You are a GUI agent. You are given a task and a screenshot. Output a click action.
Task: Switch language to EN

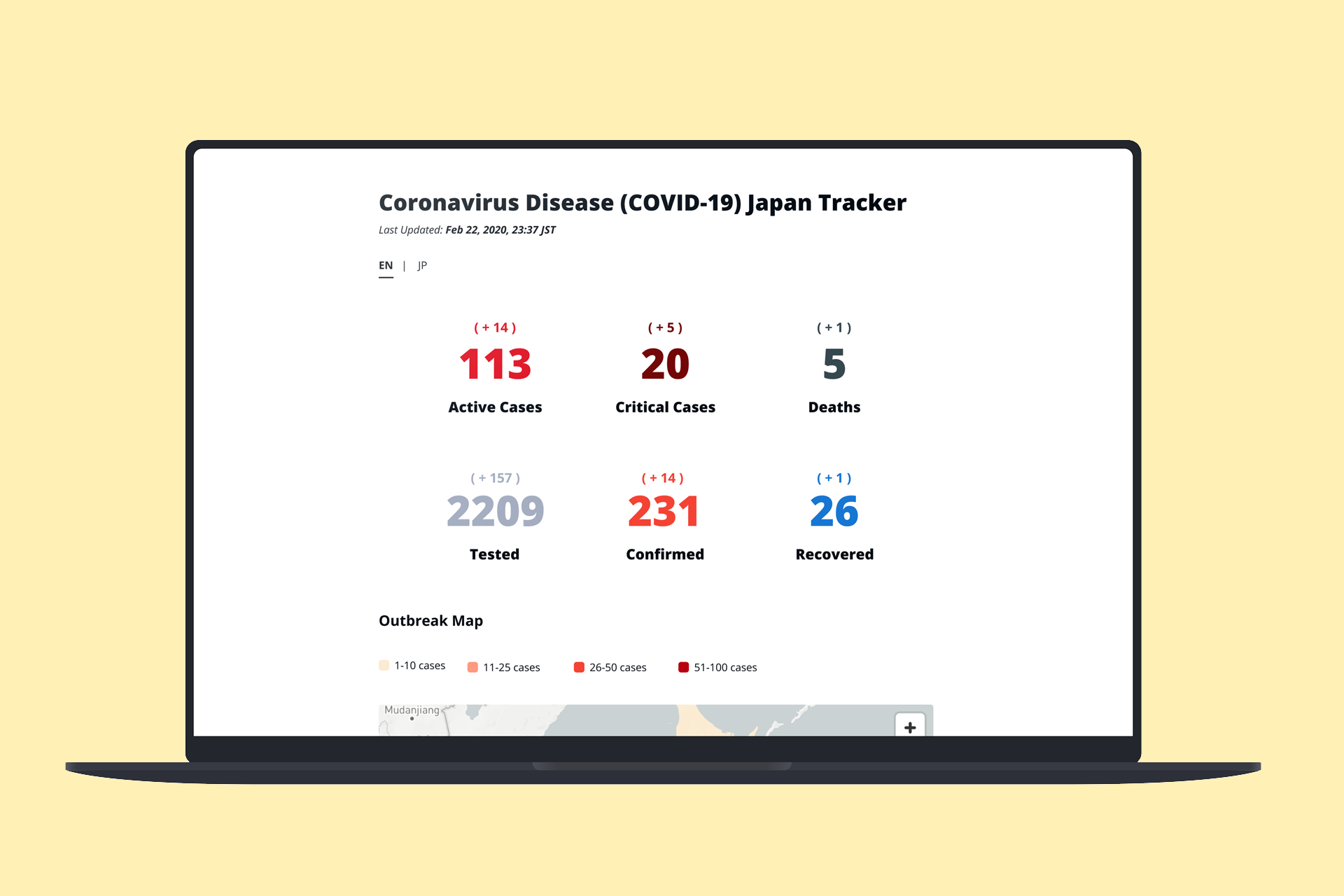click(x=386, y=266)
